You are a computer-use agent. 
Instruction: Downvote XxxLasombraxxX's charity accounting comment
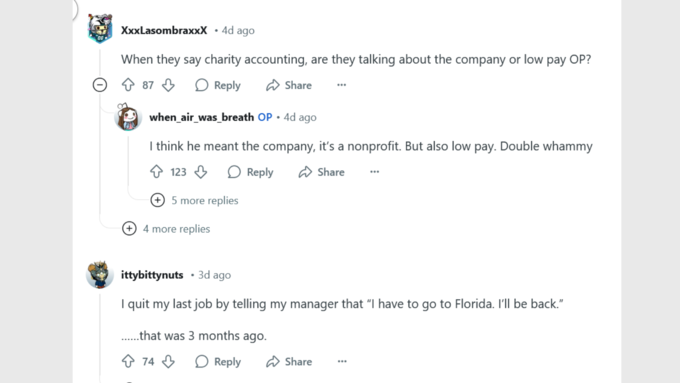tap(168, 85)
